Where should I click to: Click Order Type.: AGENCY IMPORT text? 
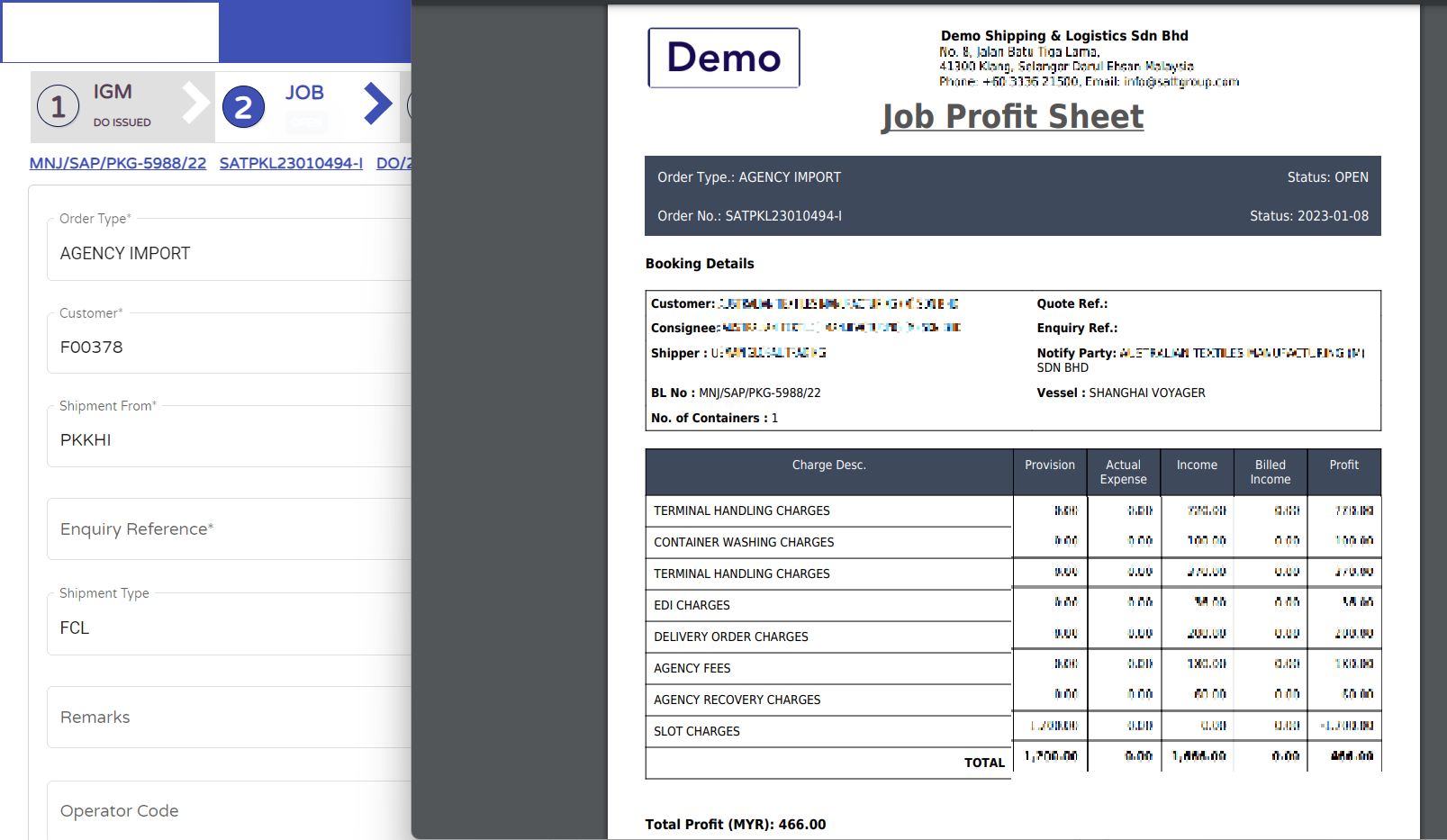click(749, 177)
